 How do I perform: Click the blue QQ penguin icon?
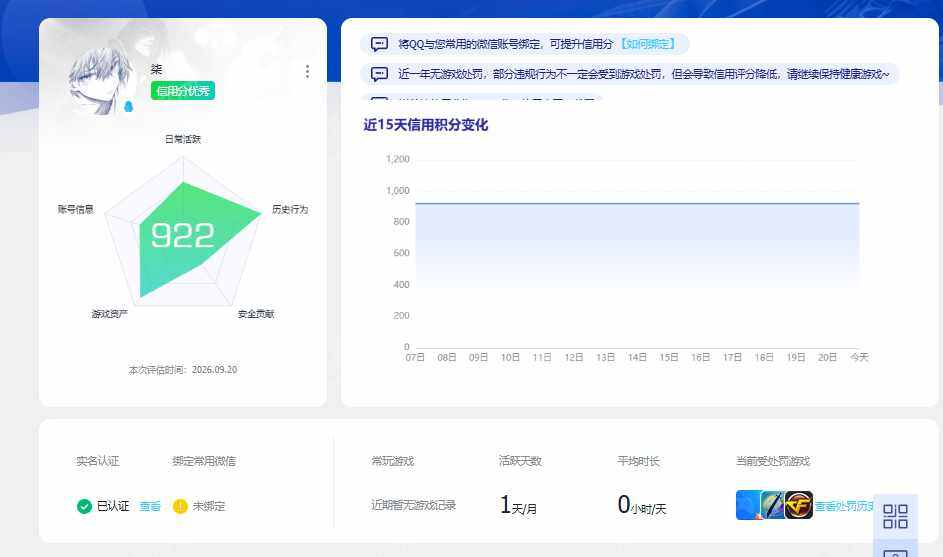pos(128,107)
